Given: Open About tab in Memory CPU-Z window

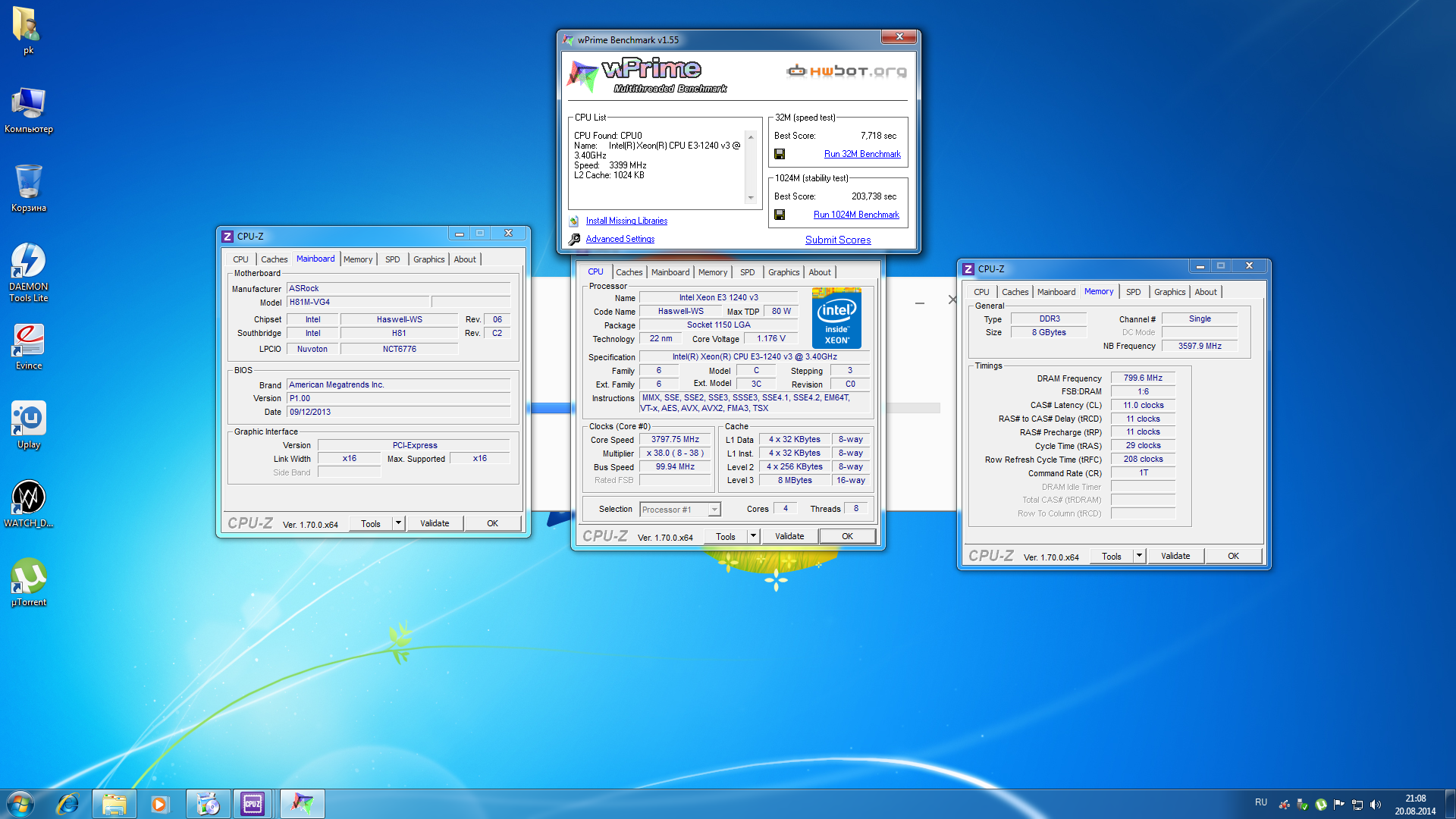Looking at the screenshot, I should [x=1205, y=292].
